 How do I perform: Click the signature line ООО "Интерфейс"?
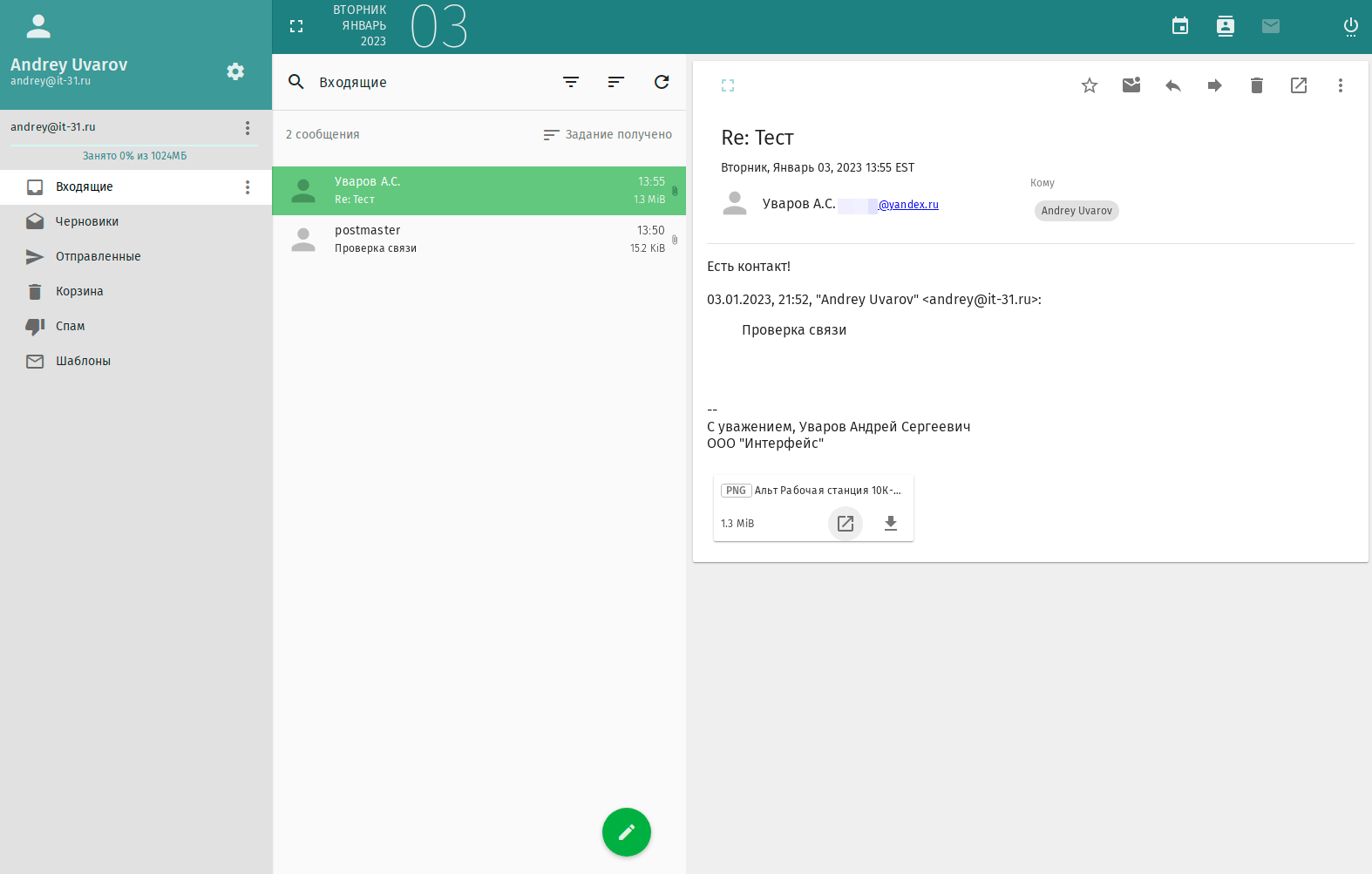pyautogui.click(x=765, y=444)
